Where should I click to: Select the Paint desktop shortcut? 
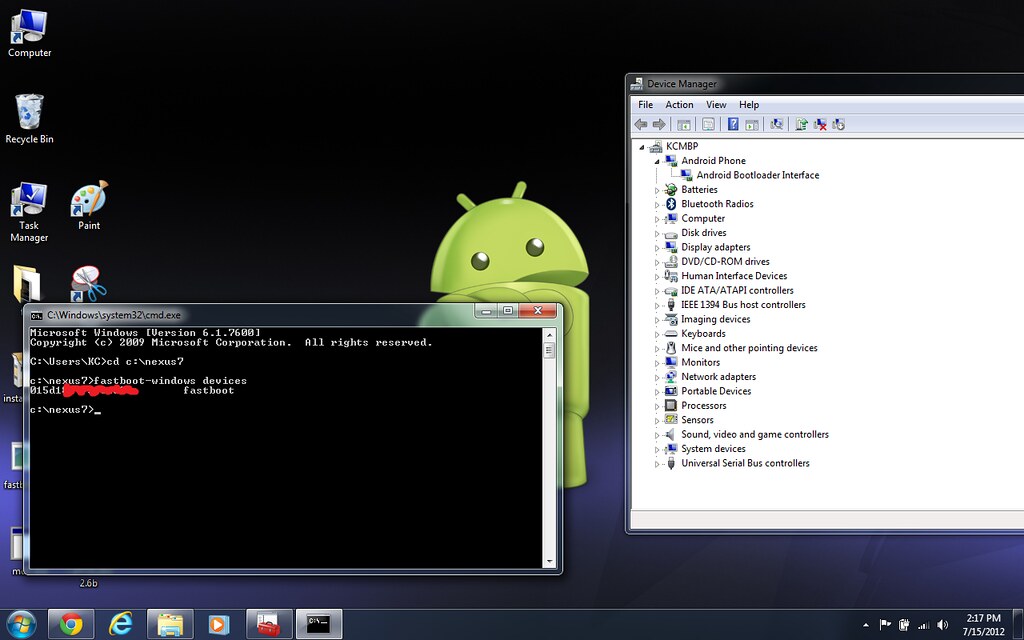coord(89,206)
